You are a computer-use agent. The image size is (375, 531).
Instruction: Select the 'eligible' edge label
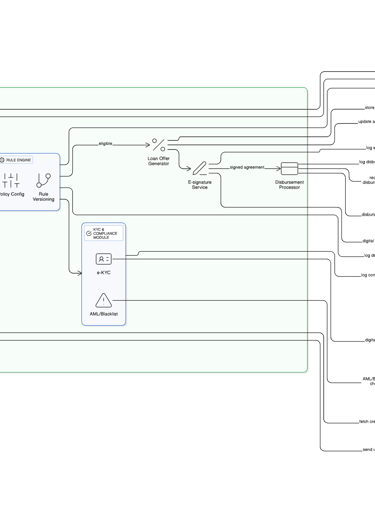pos(105,144)
